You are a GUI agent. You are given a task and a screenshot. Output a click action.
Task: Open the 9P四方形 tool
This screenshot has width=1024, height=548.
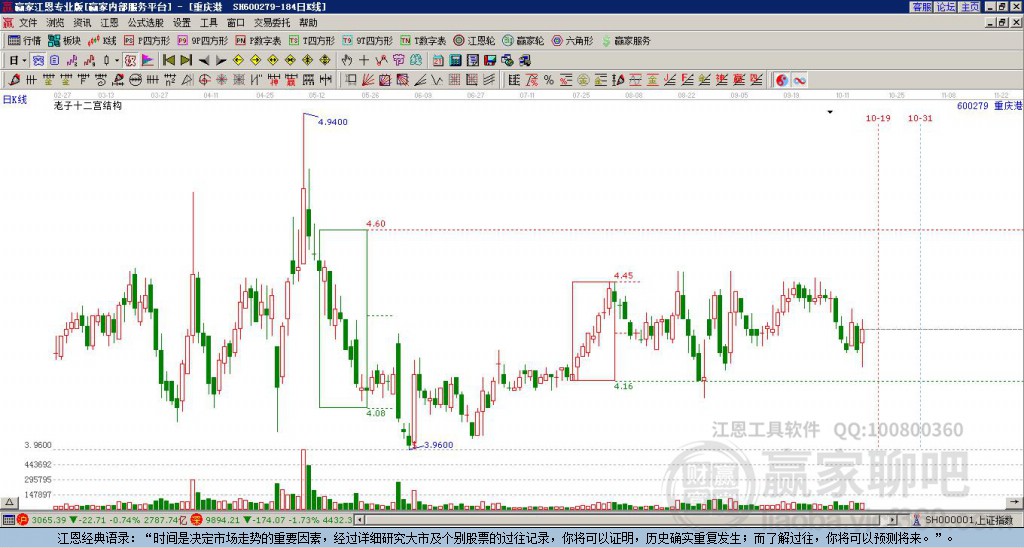pos(202,40)
